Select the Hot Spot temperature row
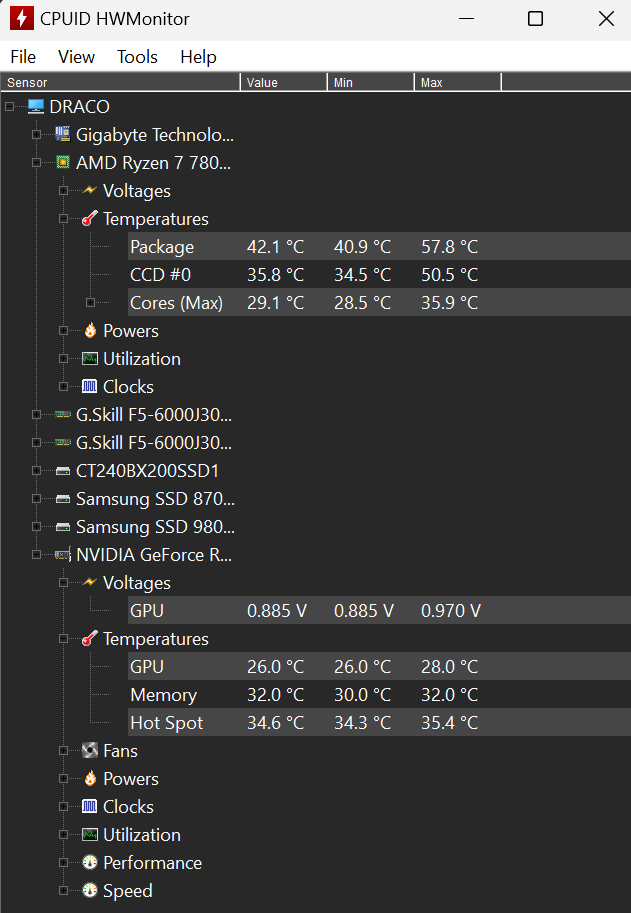The width and height of the screenshot is (631, 913). point(167,723)
